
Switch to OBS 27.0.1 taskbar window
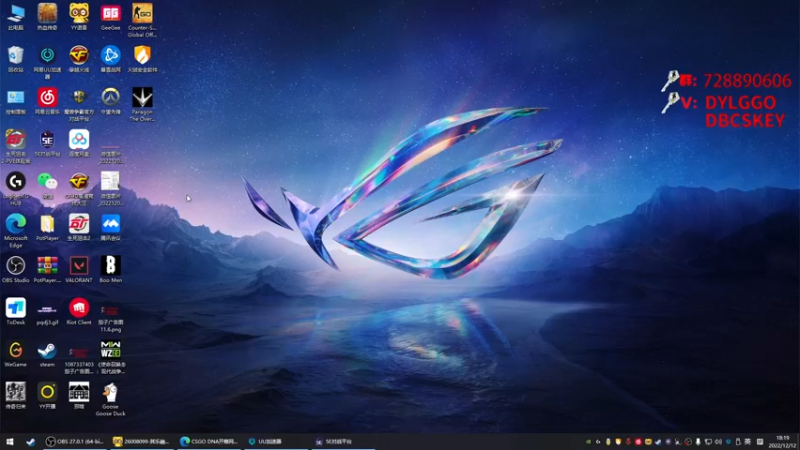click(74, 442)
